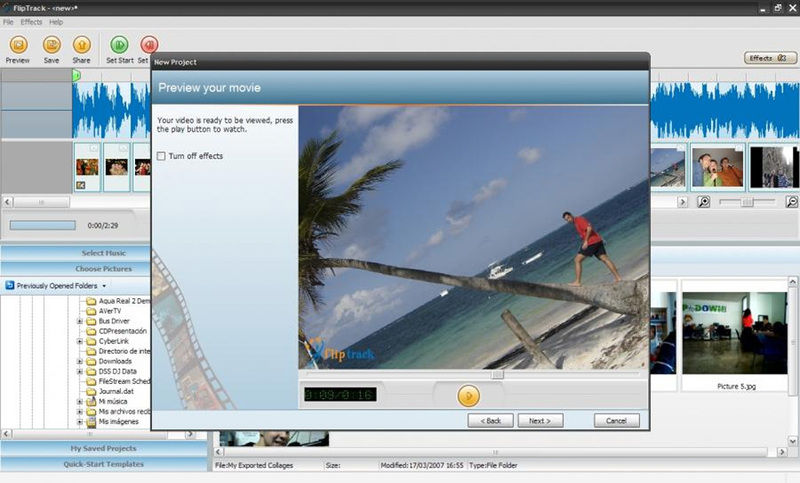The height and width of the screenshot is (483, 800).
Task: Click the CDPresentación folder icon
Action: 91,331
